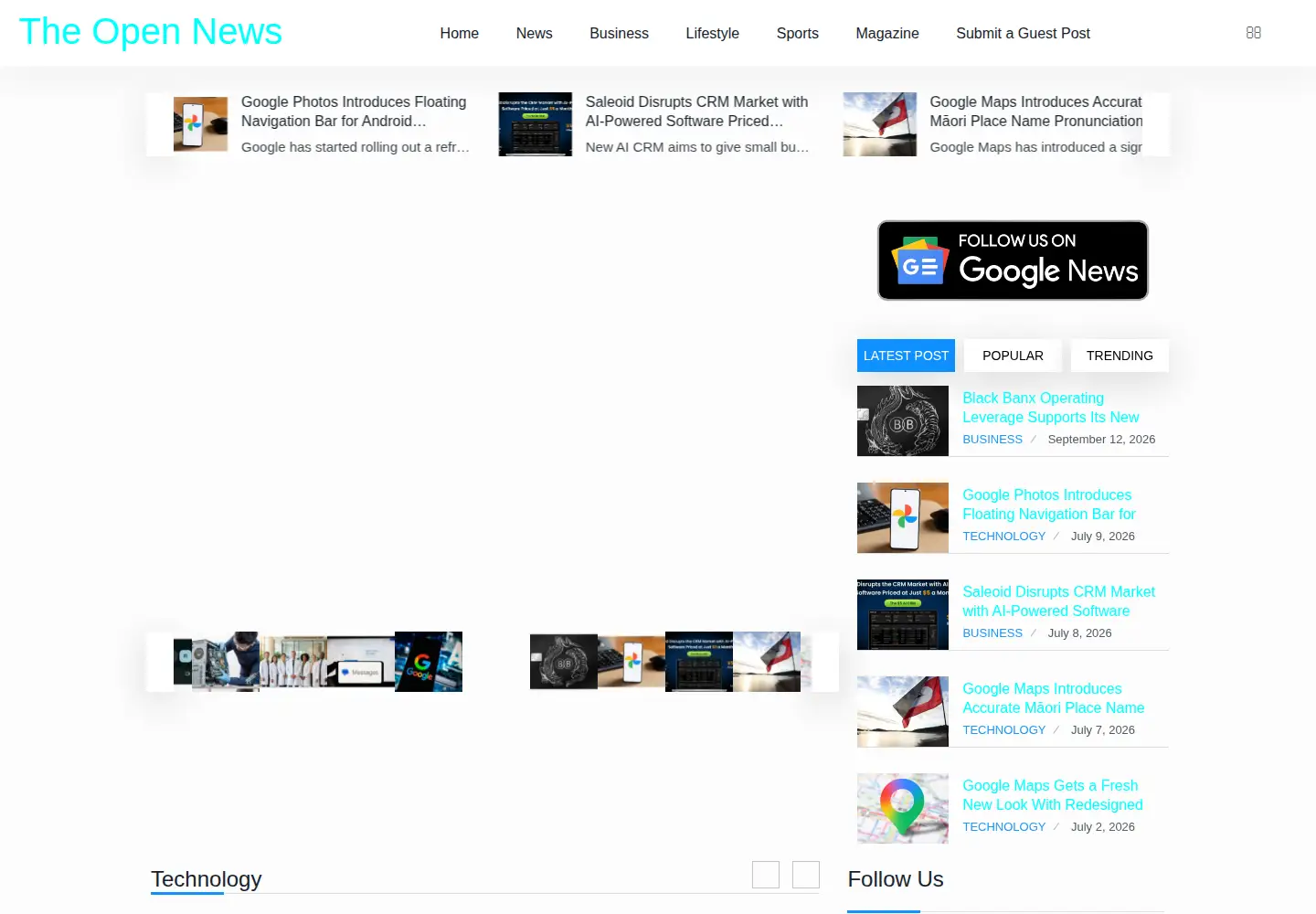The image size is (1316, 914).
Task: Open the Business menu item
Action: tap(619, 33)
